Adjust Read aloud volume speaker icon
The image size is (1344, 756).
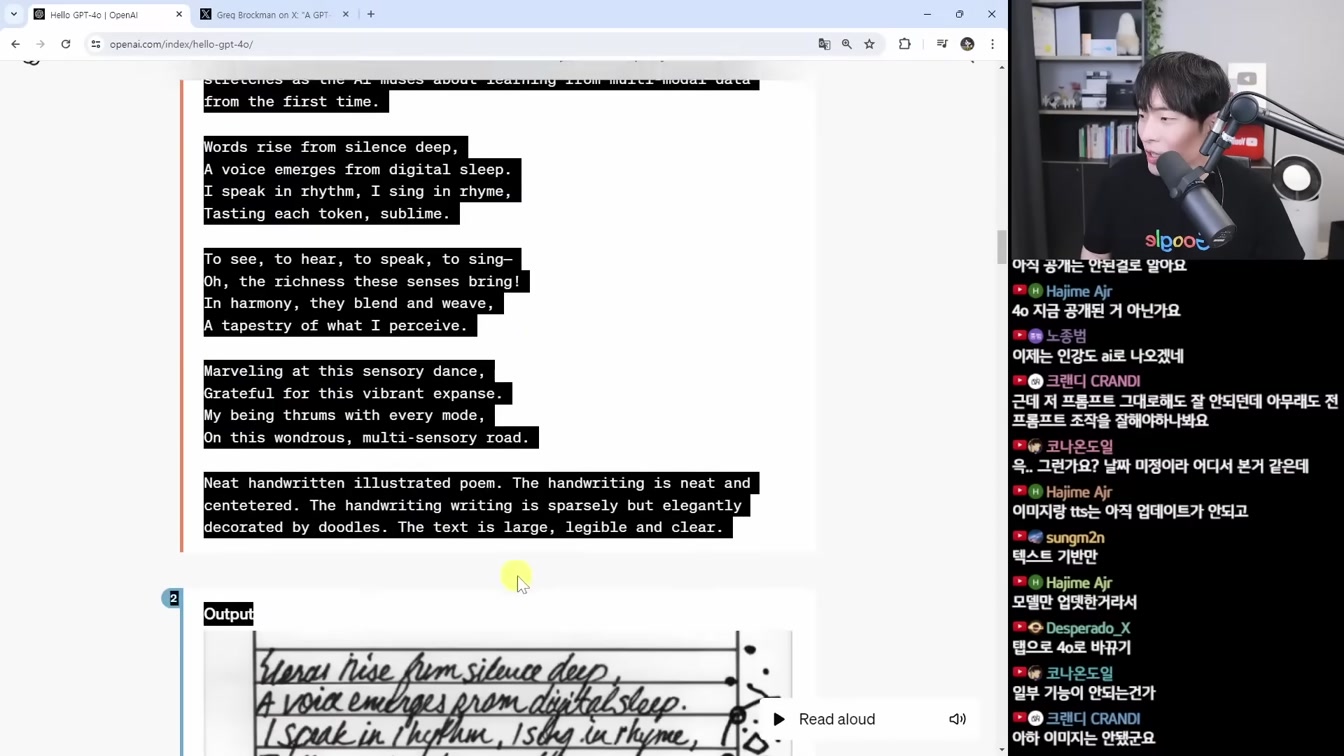(x=957, y=719)
